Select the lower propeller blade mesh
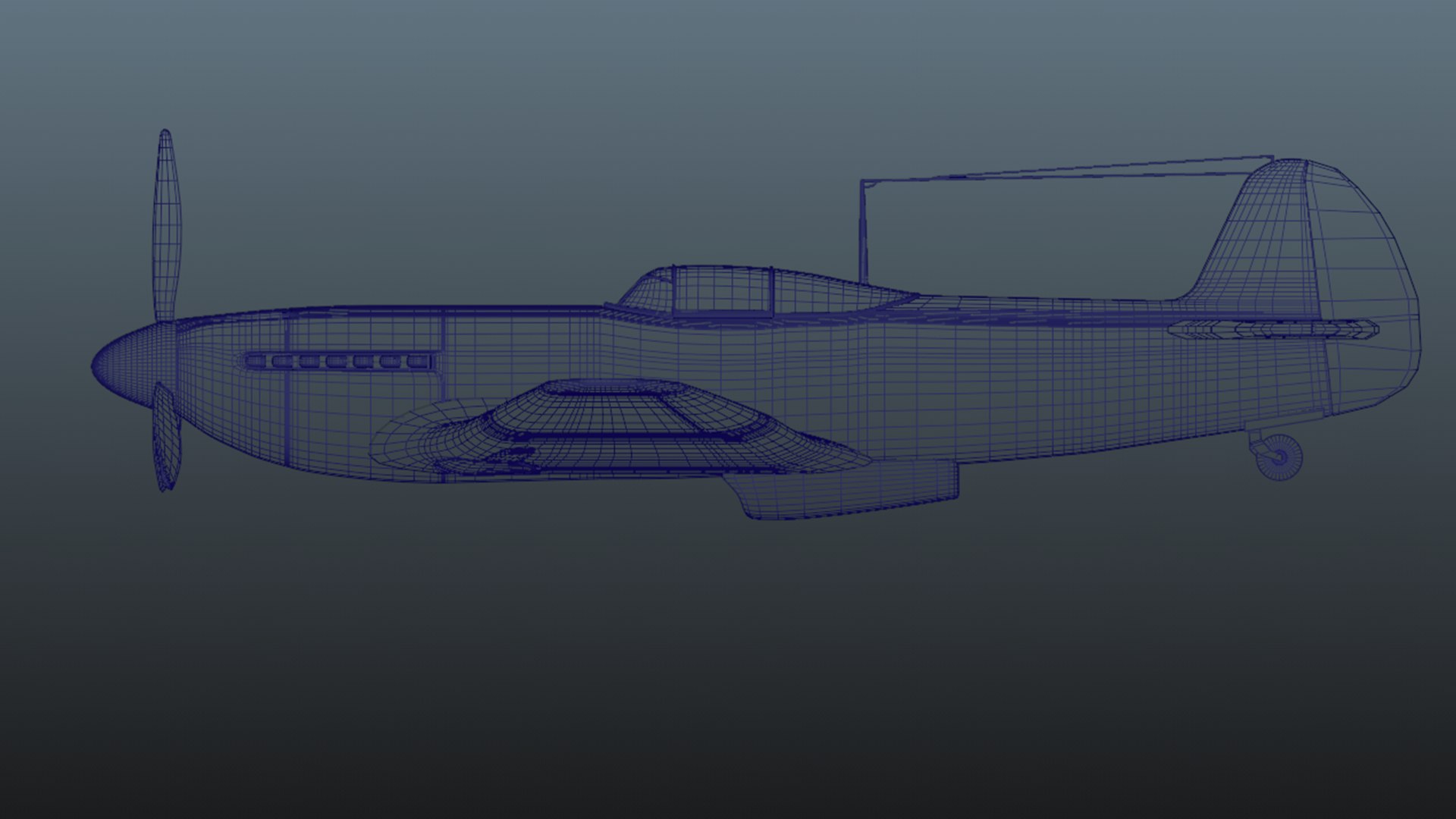Screen dimensions: 1456x819 (x=166, y=437)
